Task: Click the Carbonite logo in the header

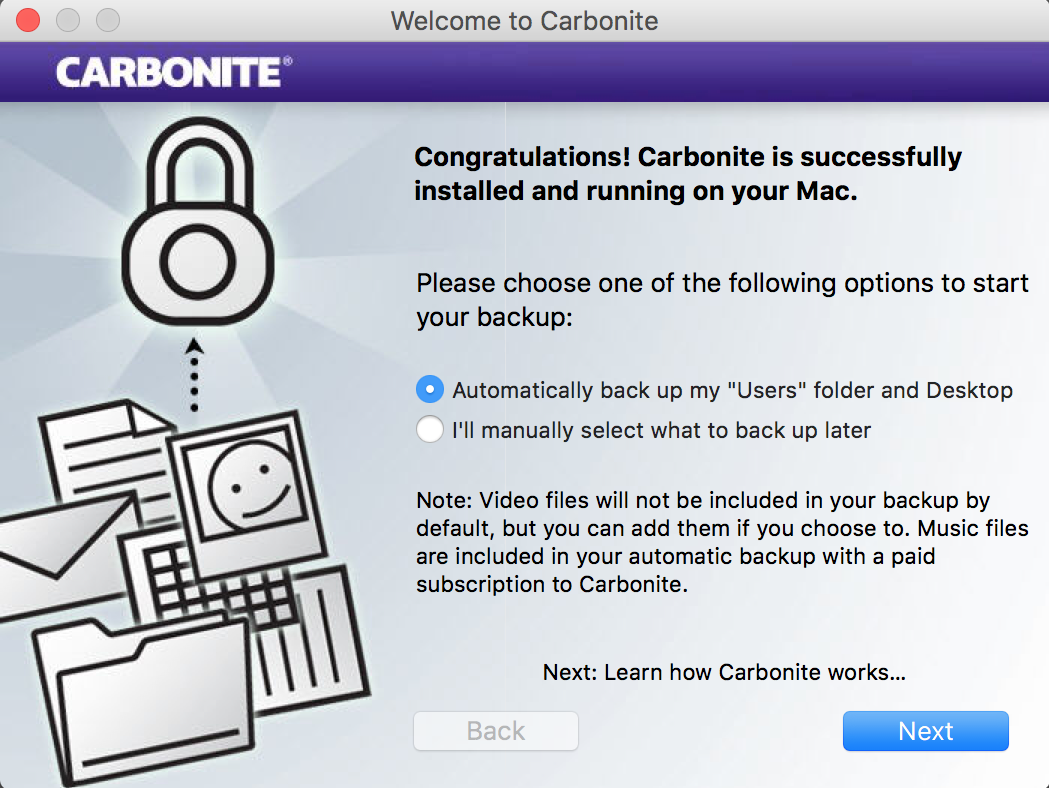Action: [170, 71]
